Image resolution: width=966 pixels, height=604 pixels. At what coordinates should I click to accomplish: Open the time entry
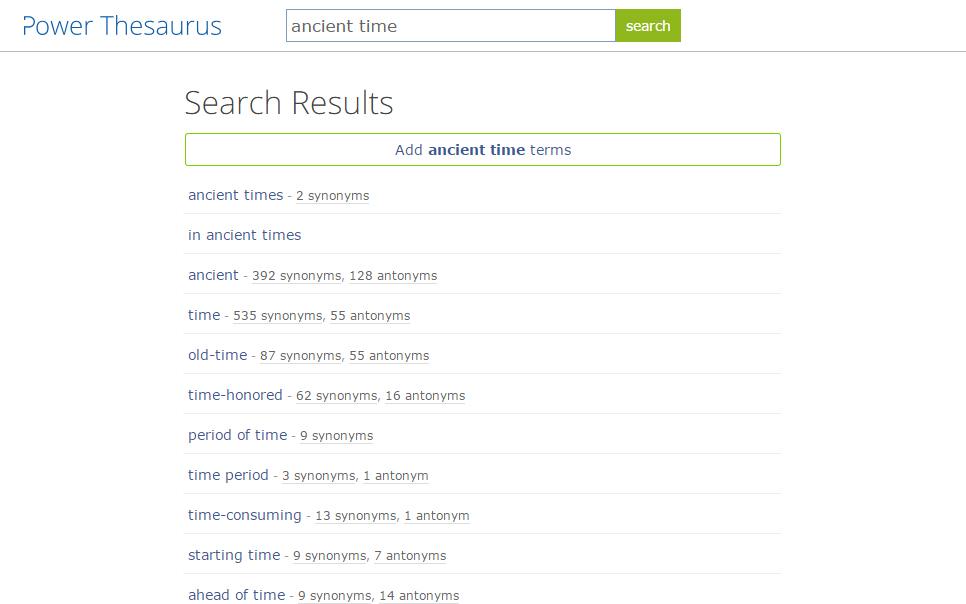[203, 314]
